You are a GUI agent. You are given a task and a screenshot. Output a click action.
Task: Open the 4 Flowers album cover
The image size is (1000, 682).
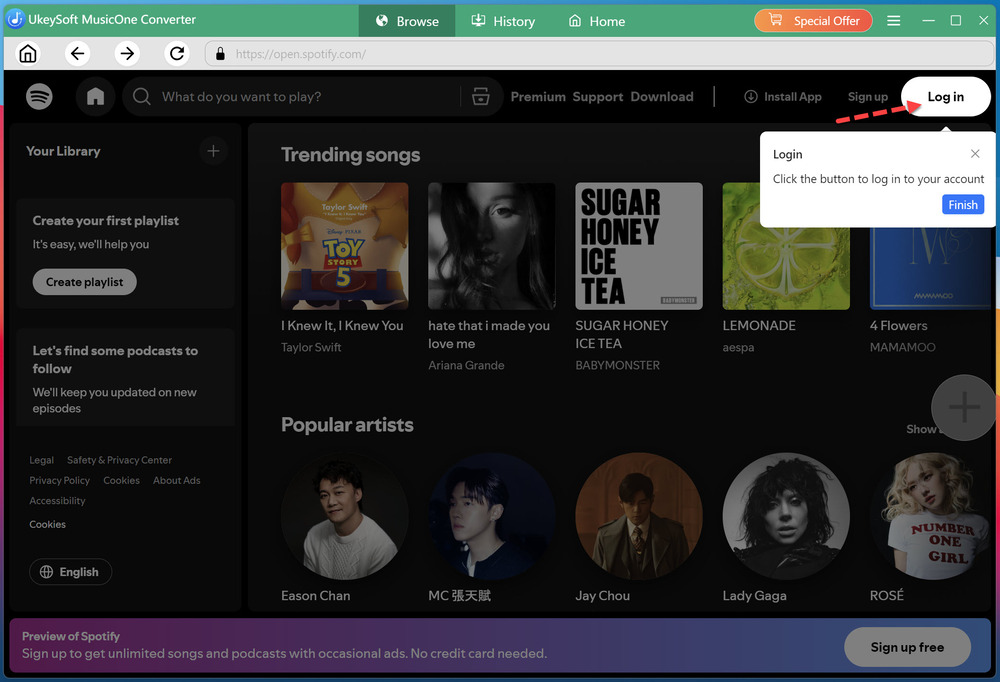[x=930, y=269]
